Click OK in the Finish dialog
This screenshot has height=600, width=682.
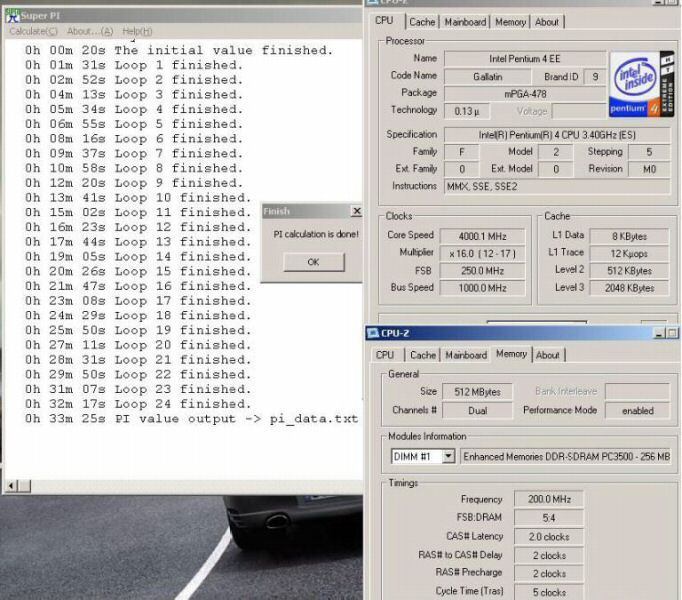click(x=314, y=262)
